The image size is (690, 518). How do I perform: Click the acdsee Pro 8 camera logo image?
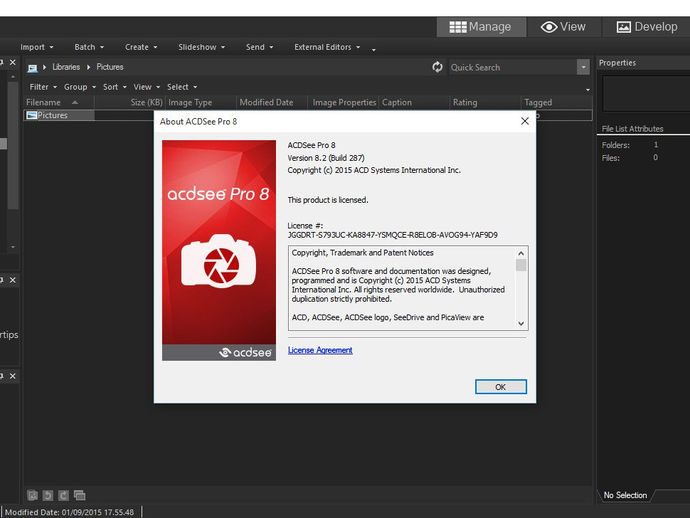tap(219, 250)
